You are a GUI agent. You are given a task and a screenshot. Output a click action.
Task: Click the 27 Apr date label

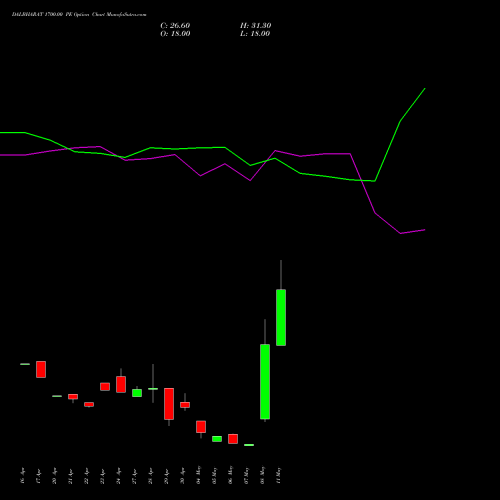(x=135, y=476)
